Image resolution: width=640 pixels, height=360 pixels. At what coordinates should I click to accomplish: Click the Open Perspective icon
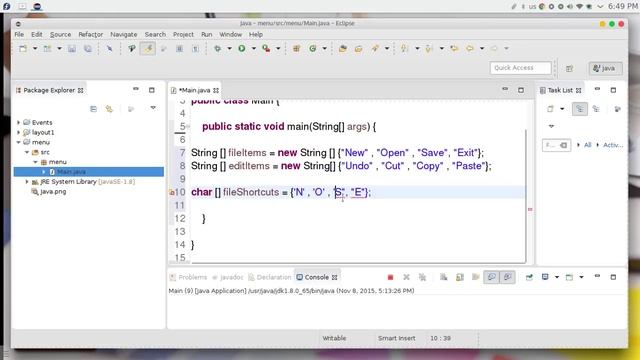pos(569,68)
